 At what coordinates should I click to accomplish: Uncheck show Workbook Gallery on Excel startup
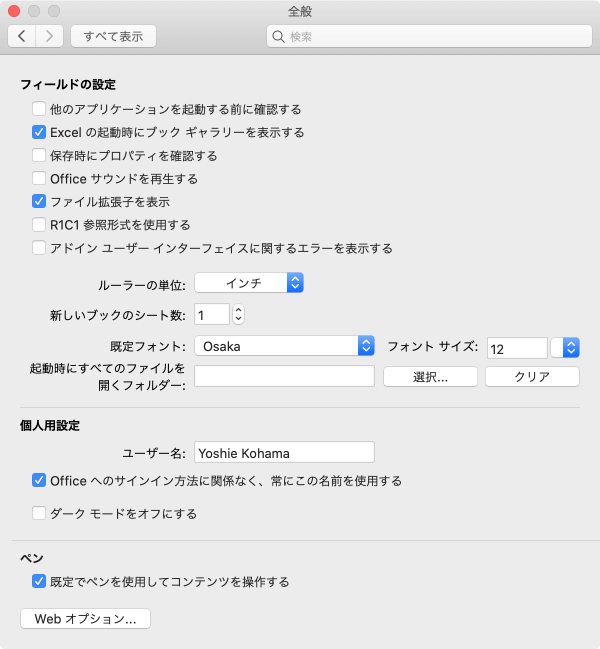(39, 132)
